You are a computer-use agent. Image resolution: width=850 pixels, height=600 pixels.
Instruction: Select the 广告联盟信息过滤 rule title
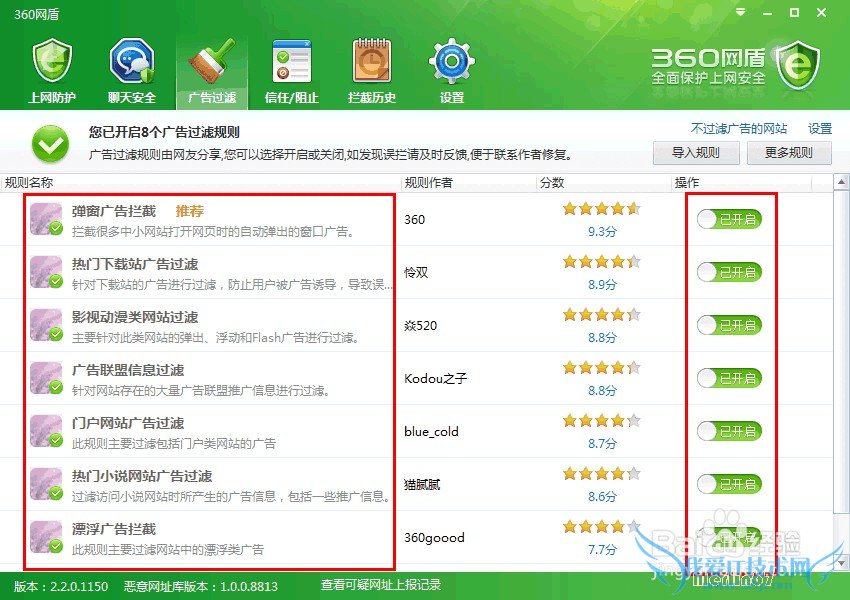pyautogui.click(x=128, y=370)
